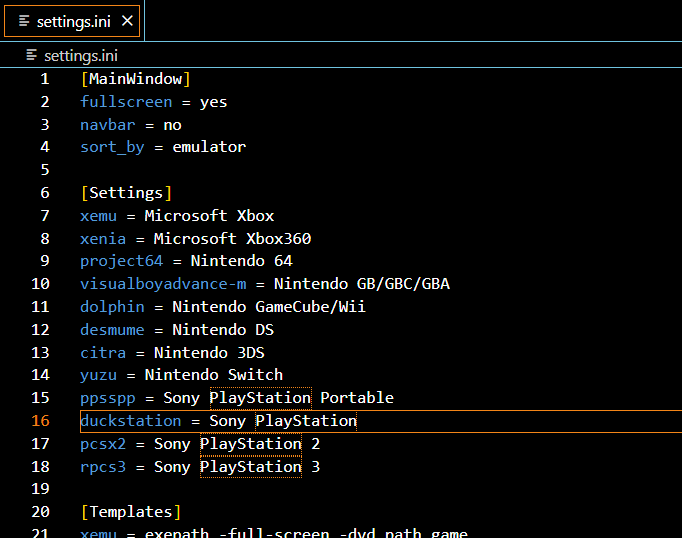Click PlayStation on the pcsx2 line

tap(251, 444)
